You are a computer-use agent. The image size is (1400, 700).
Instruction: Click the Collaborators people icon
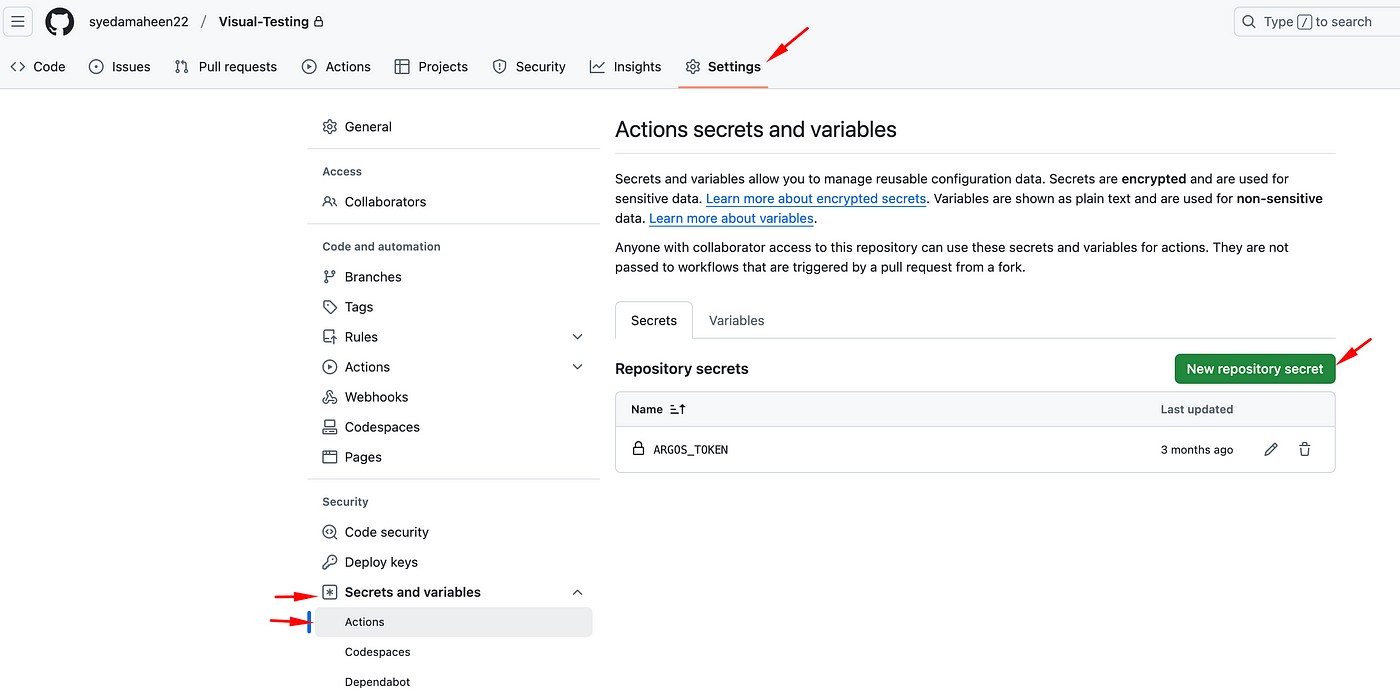[330, 202]
